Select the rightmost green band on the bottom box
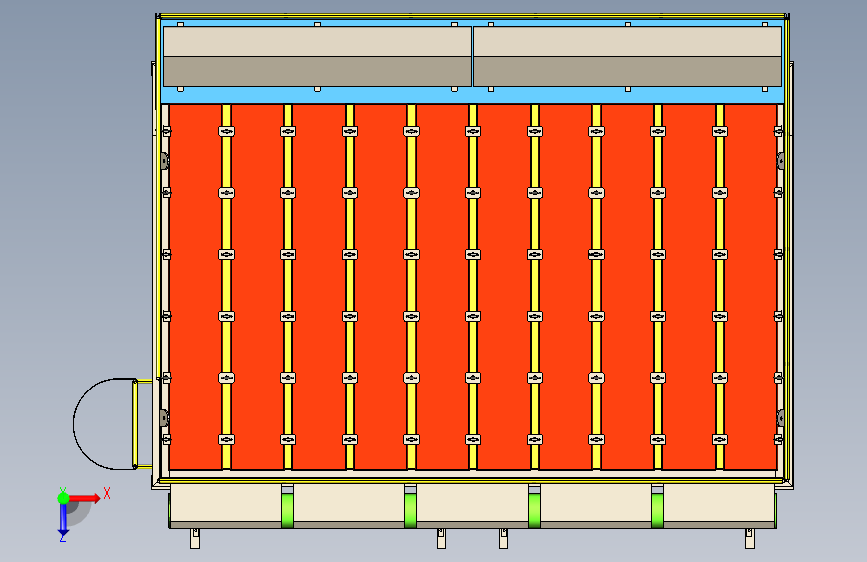Viewport: 867px width, 562px height. pos(657,511)
